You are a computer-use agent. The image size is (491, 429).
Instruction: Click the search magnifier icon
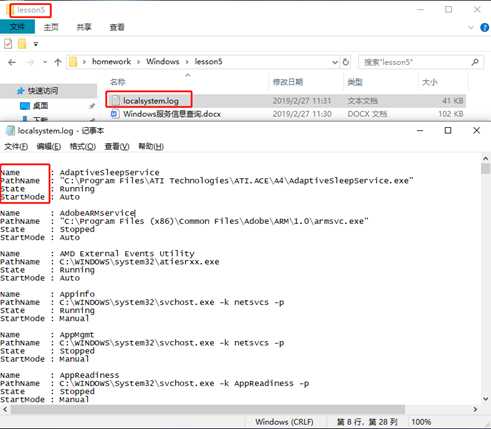475,62
